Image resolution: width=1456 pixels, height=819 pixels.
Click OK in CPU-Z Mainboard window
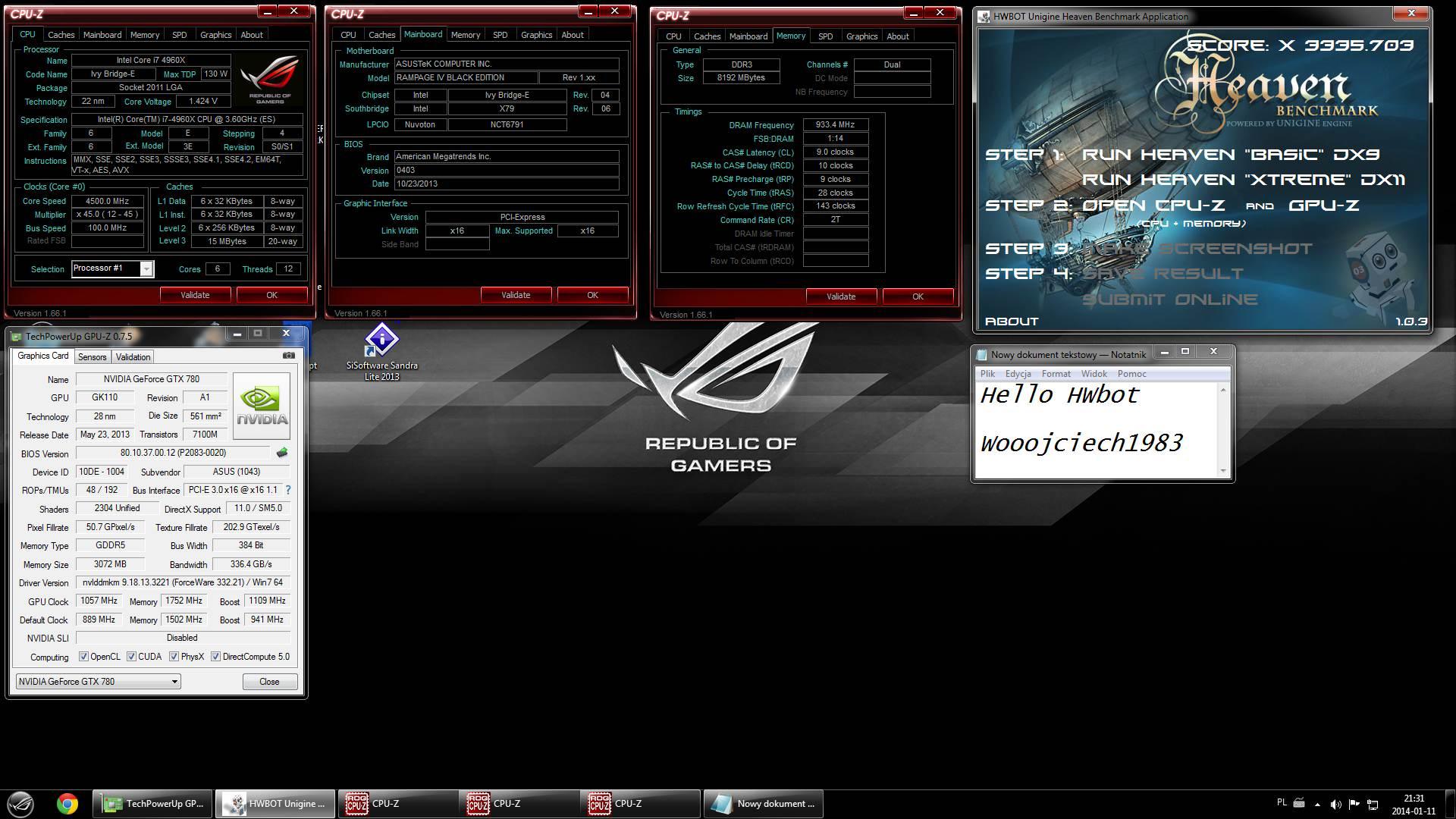(592, 295)
